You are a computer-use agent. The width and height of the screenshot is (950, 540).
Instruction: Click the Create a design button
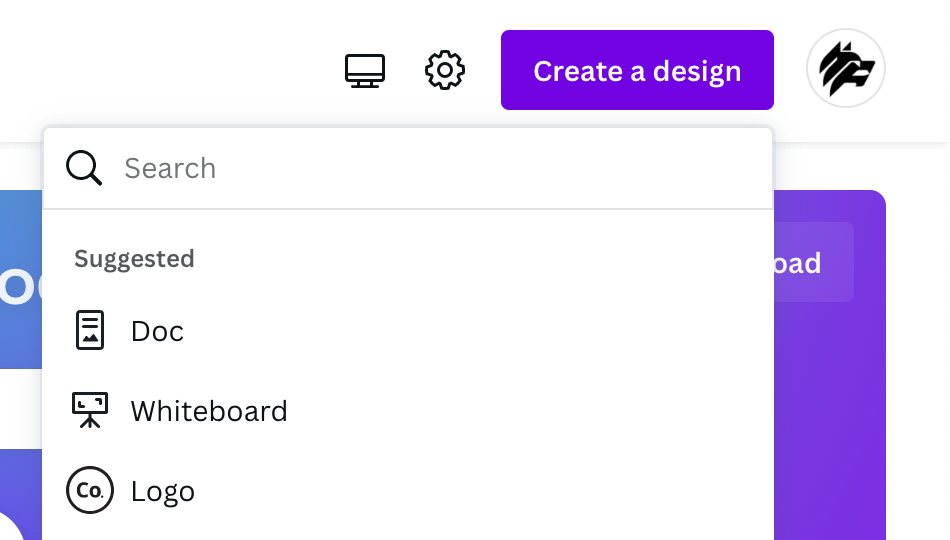(637, 70)
